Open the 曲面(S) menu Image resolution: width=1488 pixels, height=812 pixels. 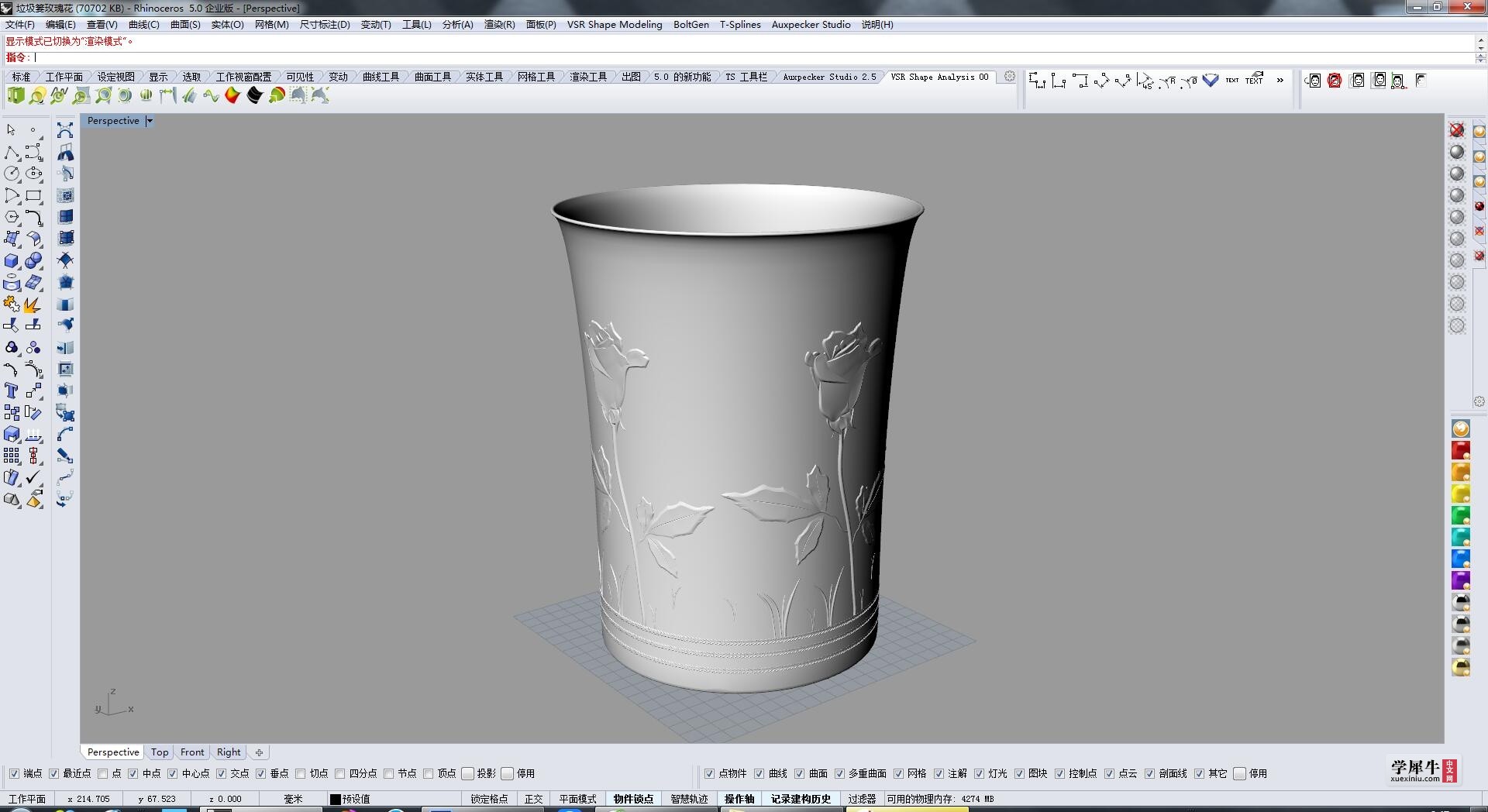click(185, 25)
